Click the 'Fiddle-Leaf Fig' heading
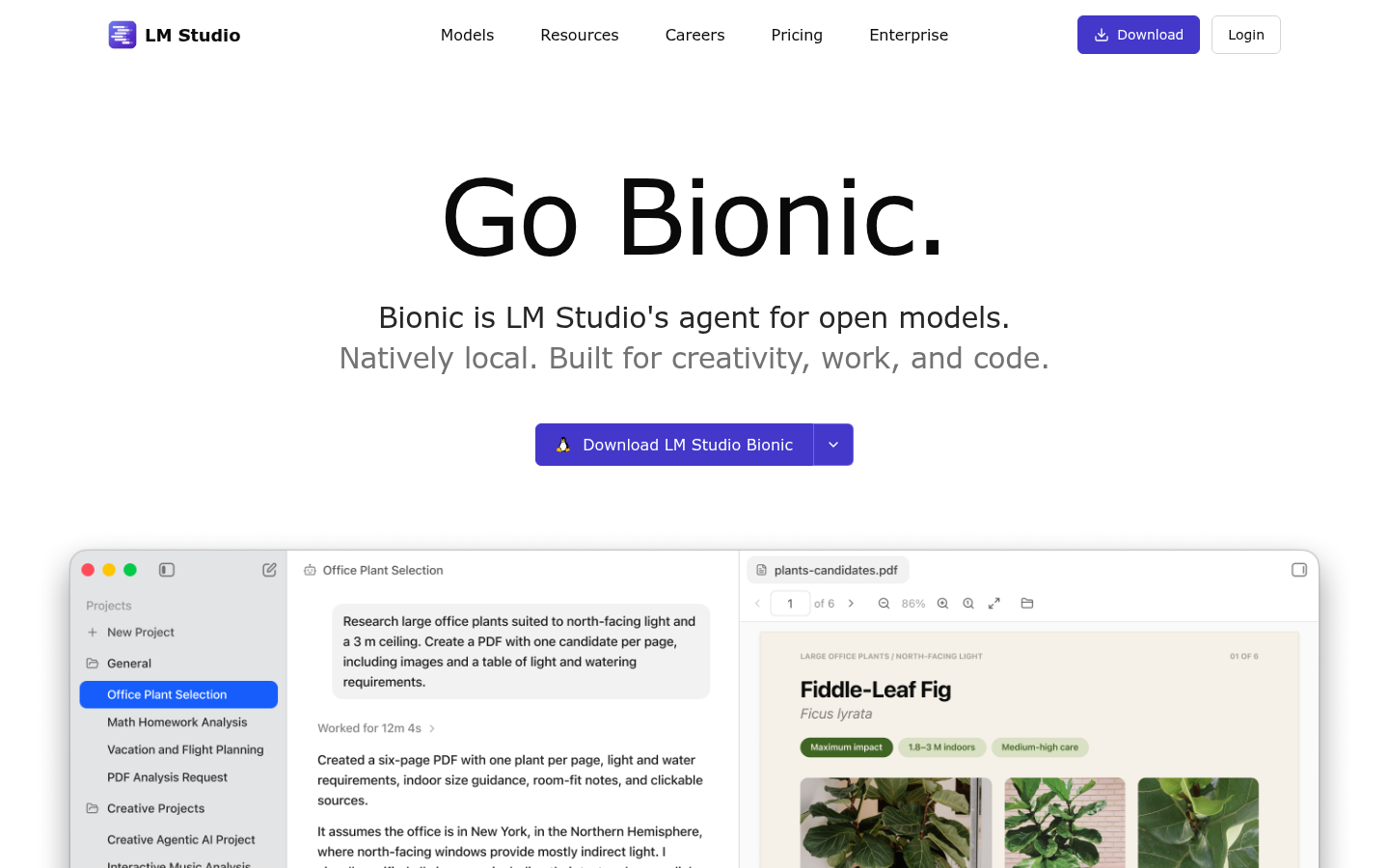The height and width of the screenshot is (868, 1389). coord(876,690)
